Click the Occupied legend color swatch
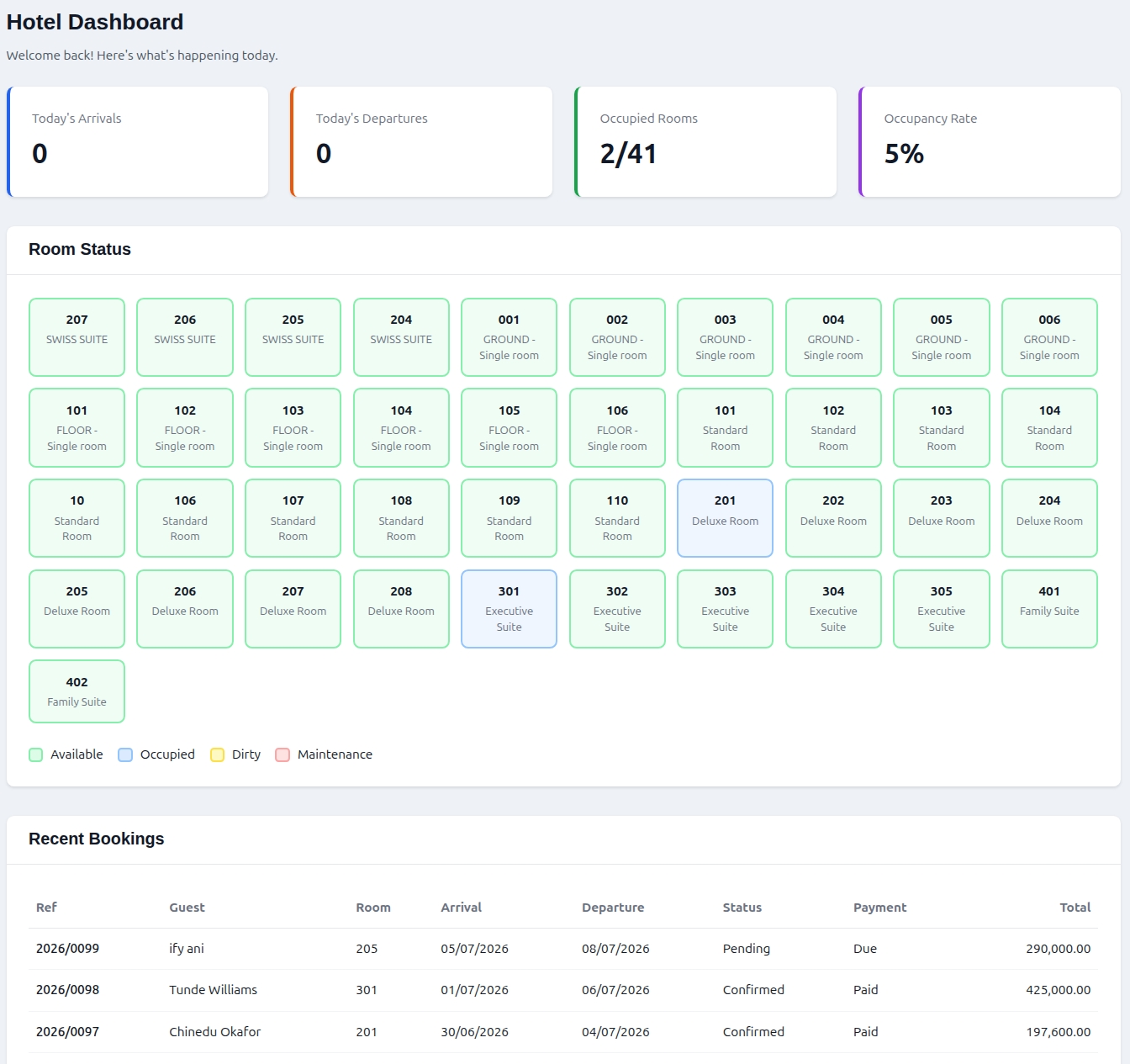This screenshot has height=1064, width=1130. [125, 754]
